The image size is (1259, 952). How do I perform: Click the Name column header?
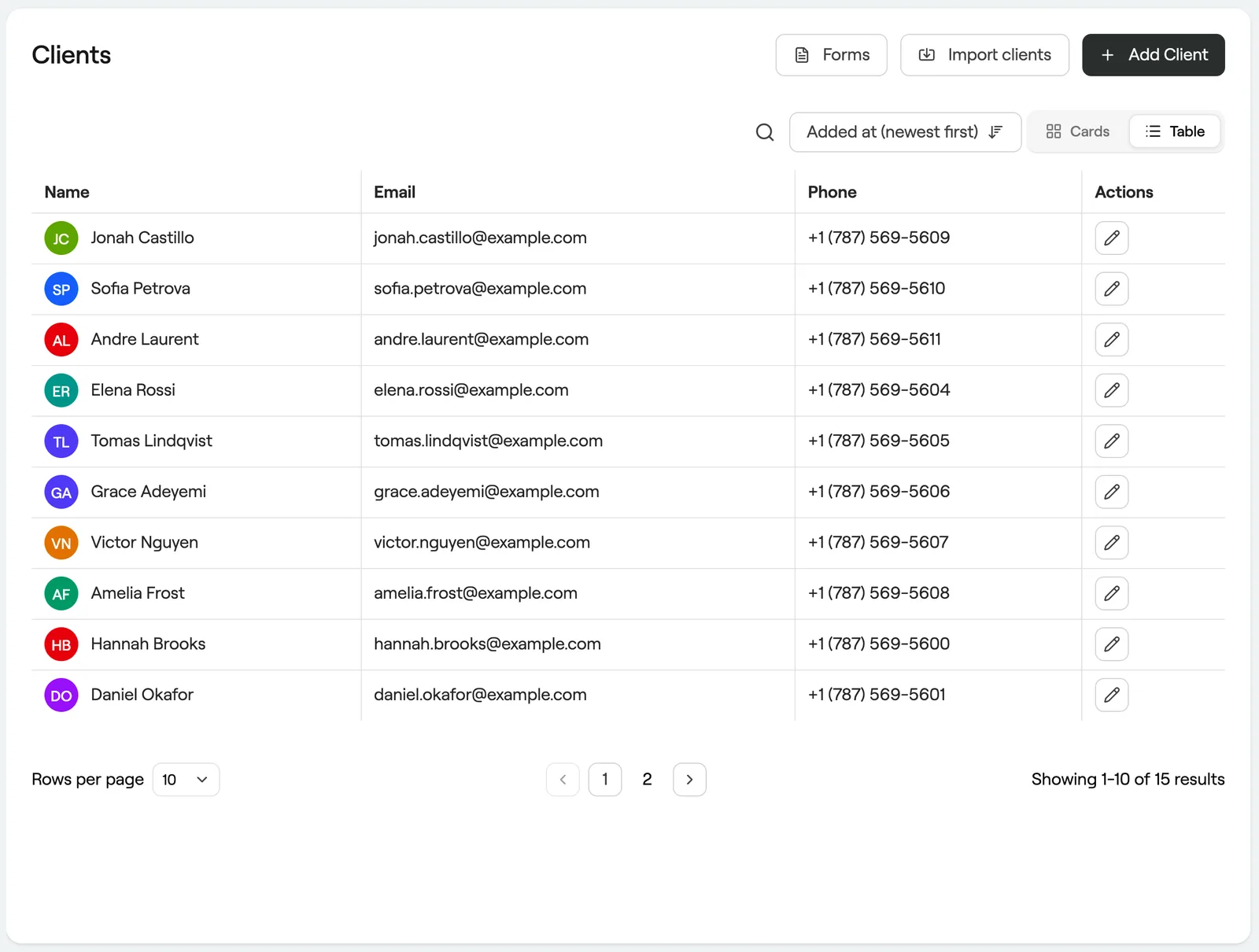(67, 192)
